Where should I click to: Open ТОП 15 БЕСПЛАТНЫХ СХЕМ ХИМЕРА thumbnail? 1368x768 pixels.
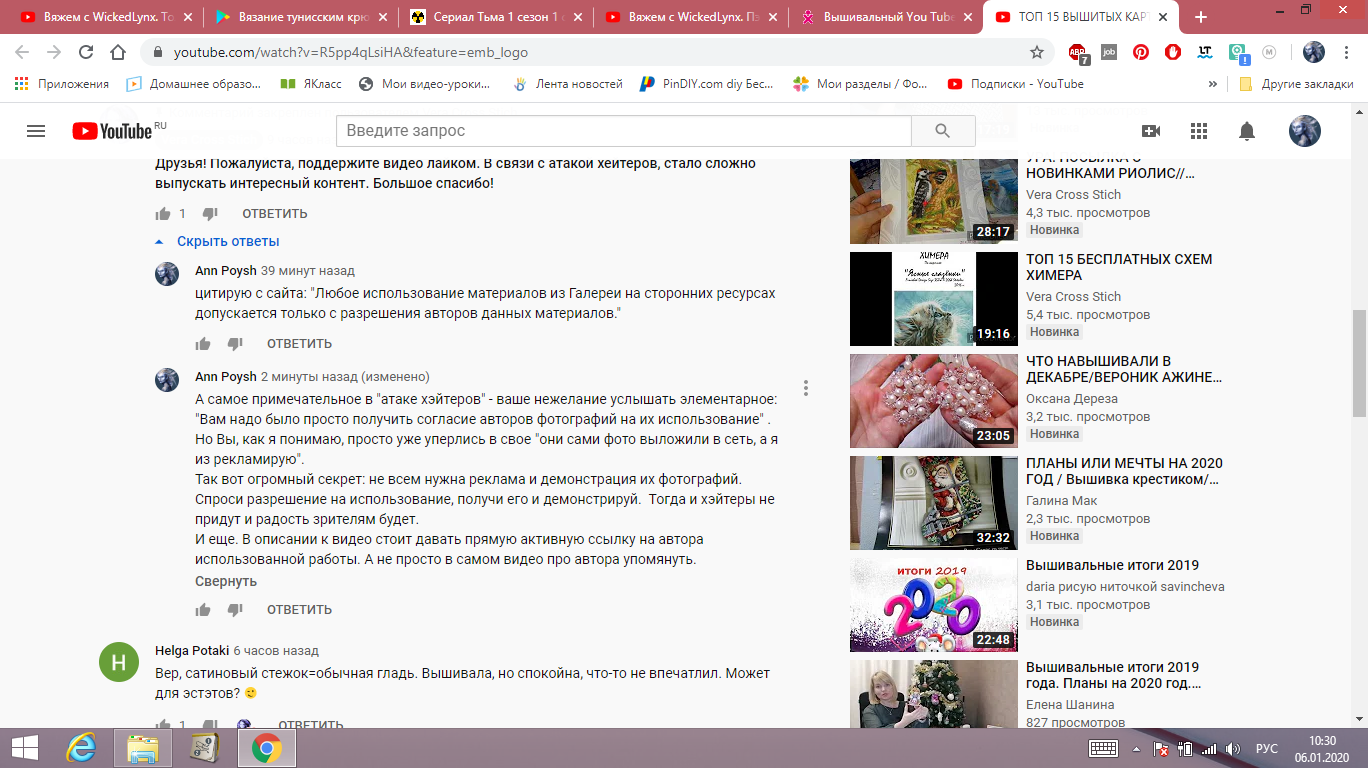pyautogui.click(x=919, y=299)
